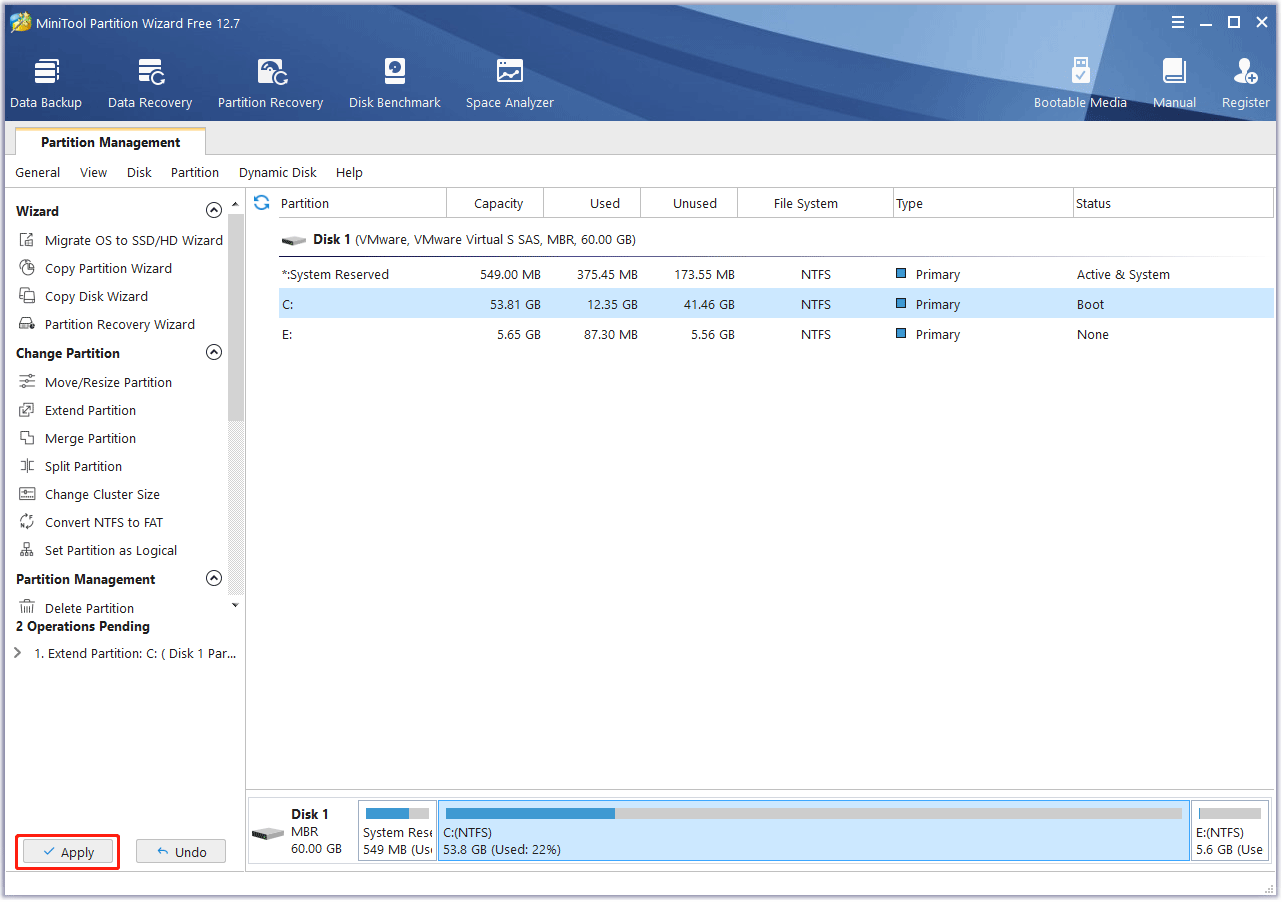Image resolution: width=1282 pixels, height=902 pixels.
Task: Click the Active & System status cell
Action: [x=1123, y=274]
